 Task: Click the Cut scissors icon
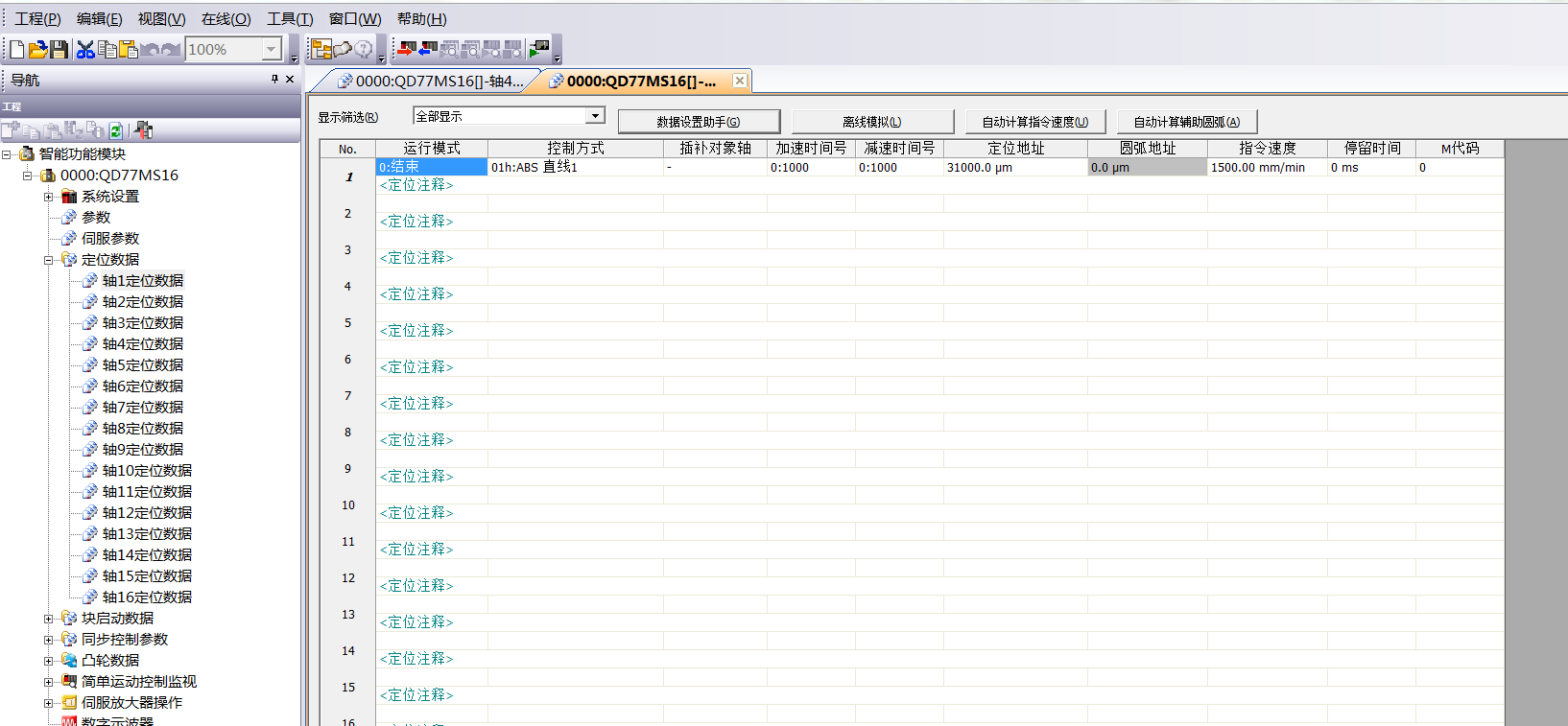point(85,50)
